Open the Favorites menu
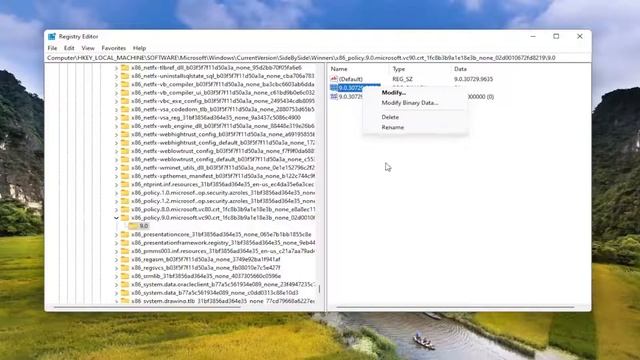Screen dimensions: 640x360 click(113, 48)
